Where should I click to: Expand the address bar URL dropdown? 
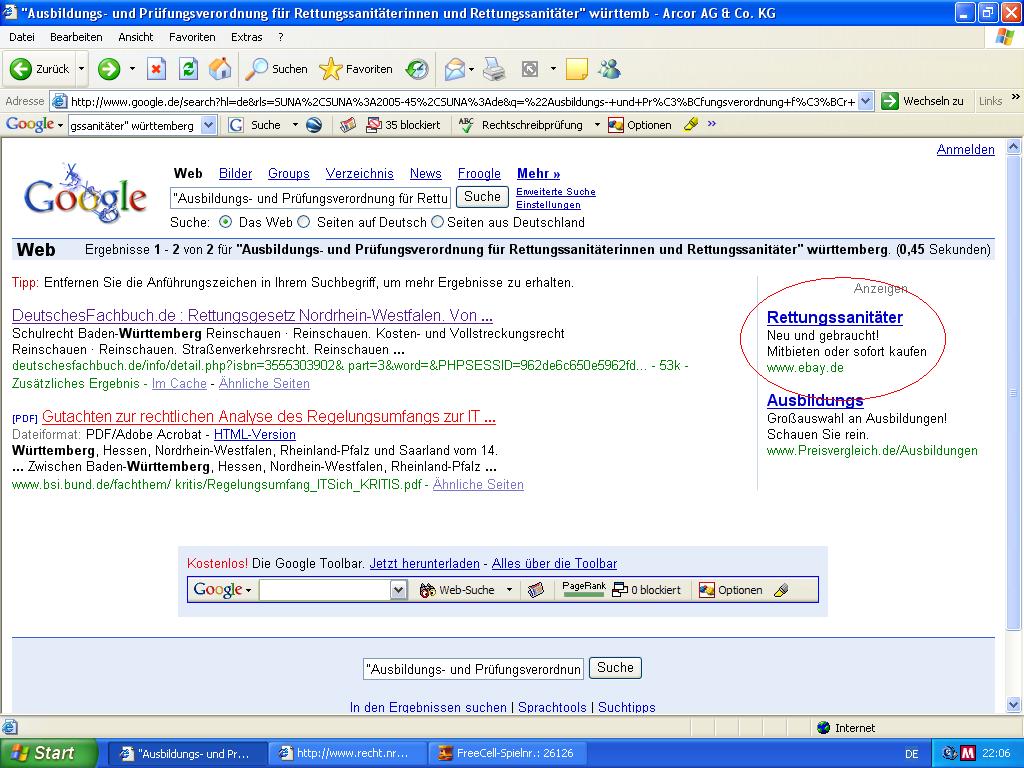[x=865, y=101]
